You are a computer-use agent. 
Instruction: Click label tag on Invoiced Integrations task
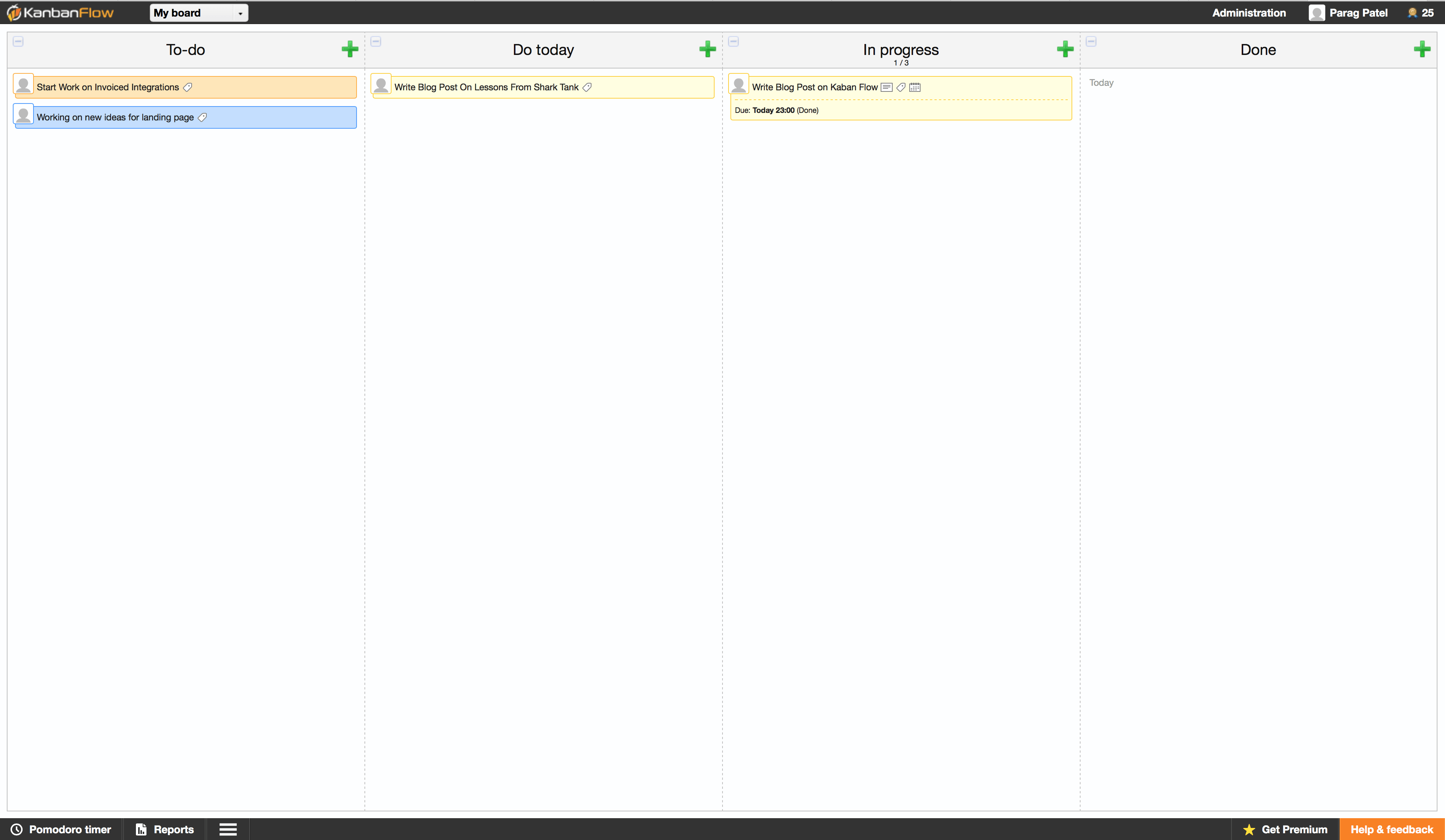[187, 87]
